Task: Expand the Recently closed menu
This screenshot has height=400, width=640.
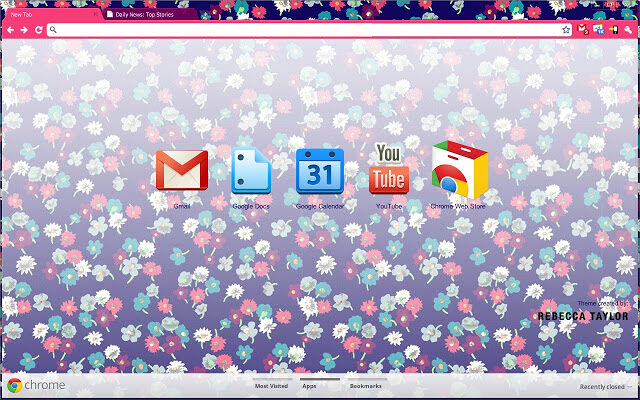Action: tap(606, 387)
